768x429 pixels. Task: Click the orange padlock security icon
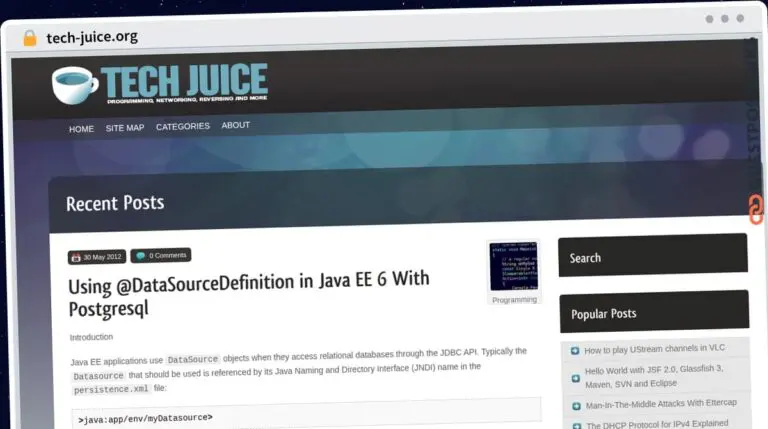tap(30, 38)
